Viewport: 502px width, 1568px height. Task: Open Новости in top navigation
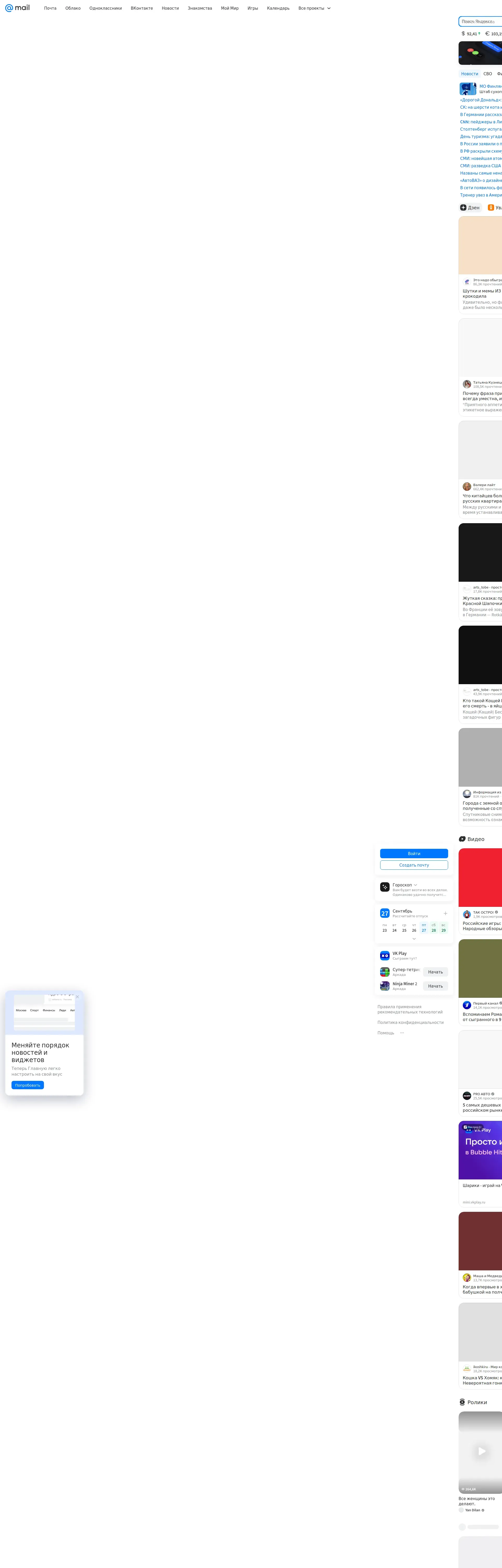coord(170,8)
